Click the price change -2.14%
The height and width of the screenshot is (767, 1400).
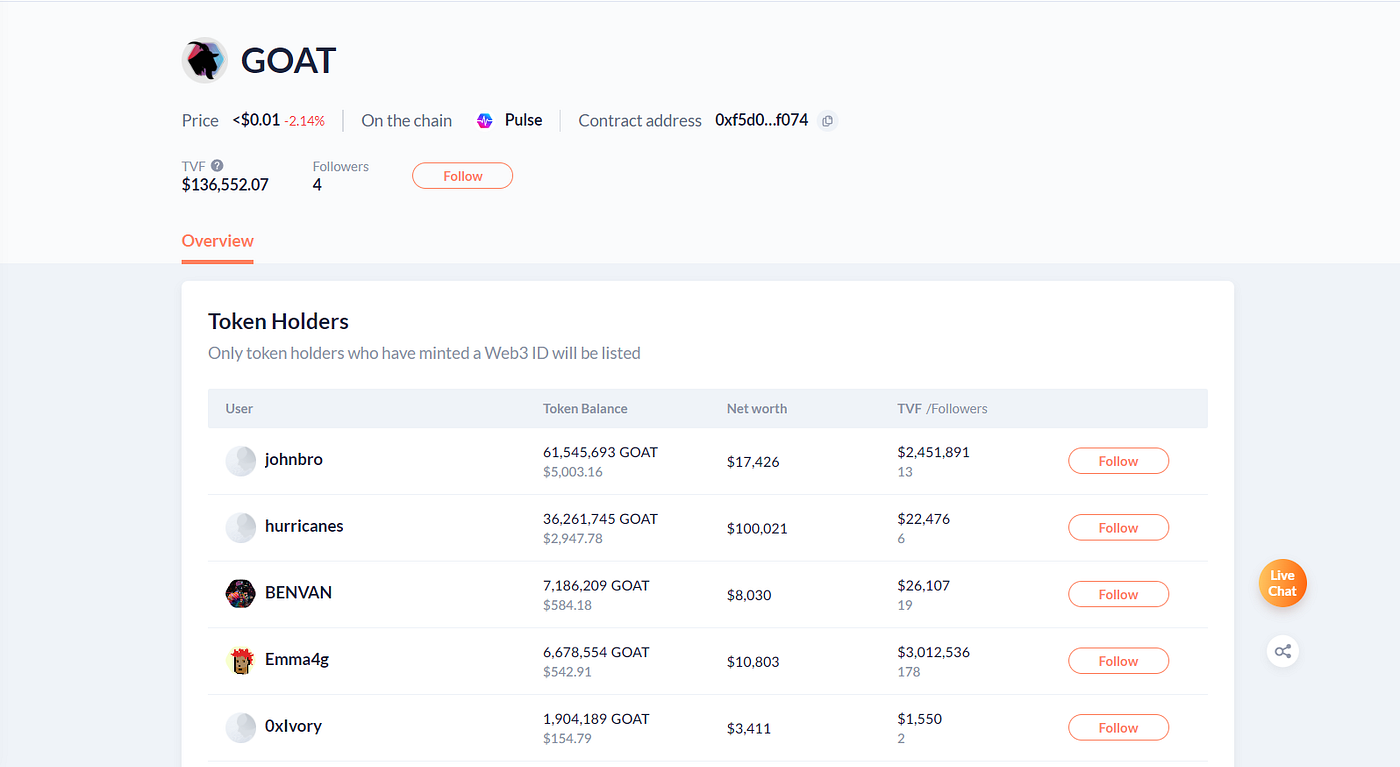point(304,121)
